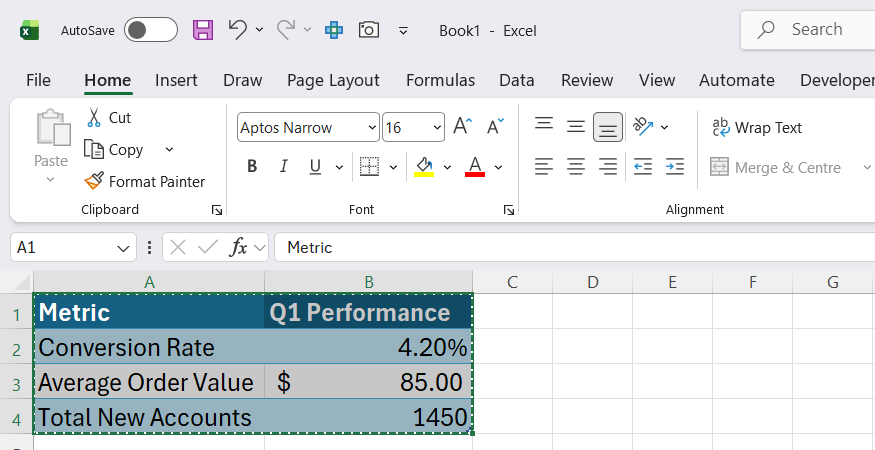Expand the font colour palette arrow
Screen dimensions: 875x450
[498, 167]
